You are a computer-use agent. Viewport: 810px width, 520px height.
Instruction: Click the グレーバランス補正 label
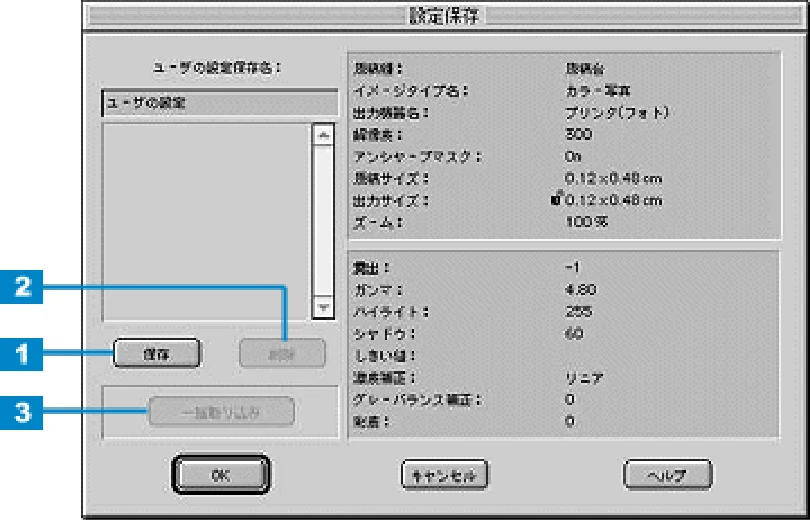tap(417, 399)
